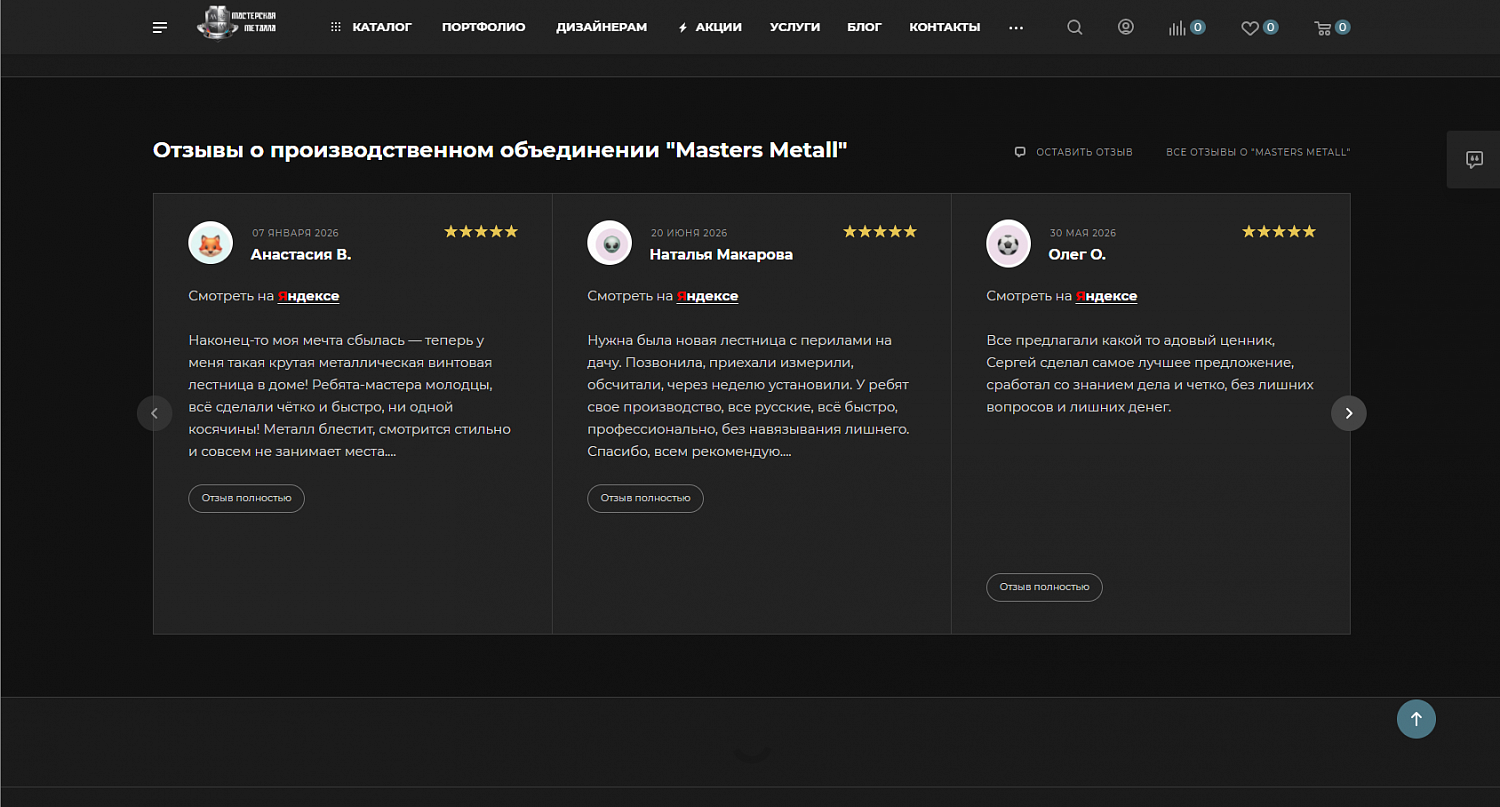Image resolution: width=1500 pixels, height=807 pixels.
Task: Open the shopping cart icon
Action: coord(1332,28)
